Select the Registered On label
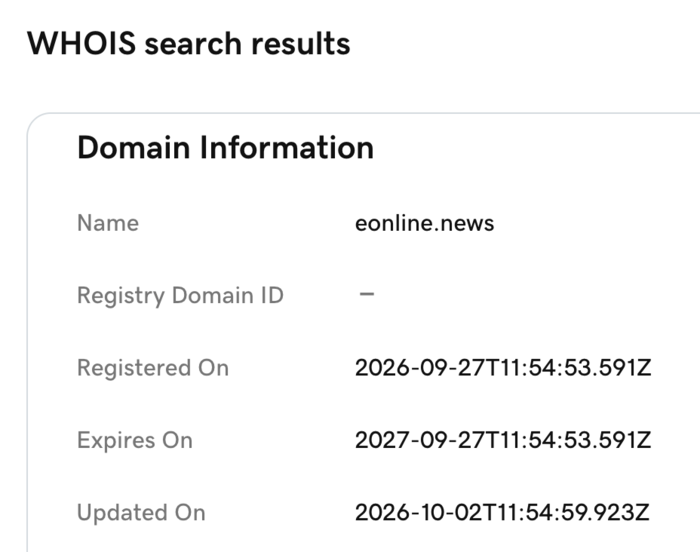Viewport: 700px width, 552px height. [x=153, y=368]
